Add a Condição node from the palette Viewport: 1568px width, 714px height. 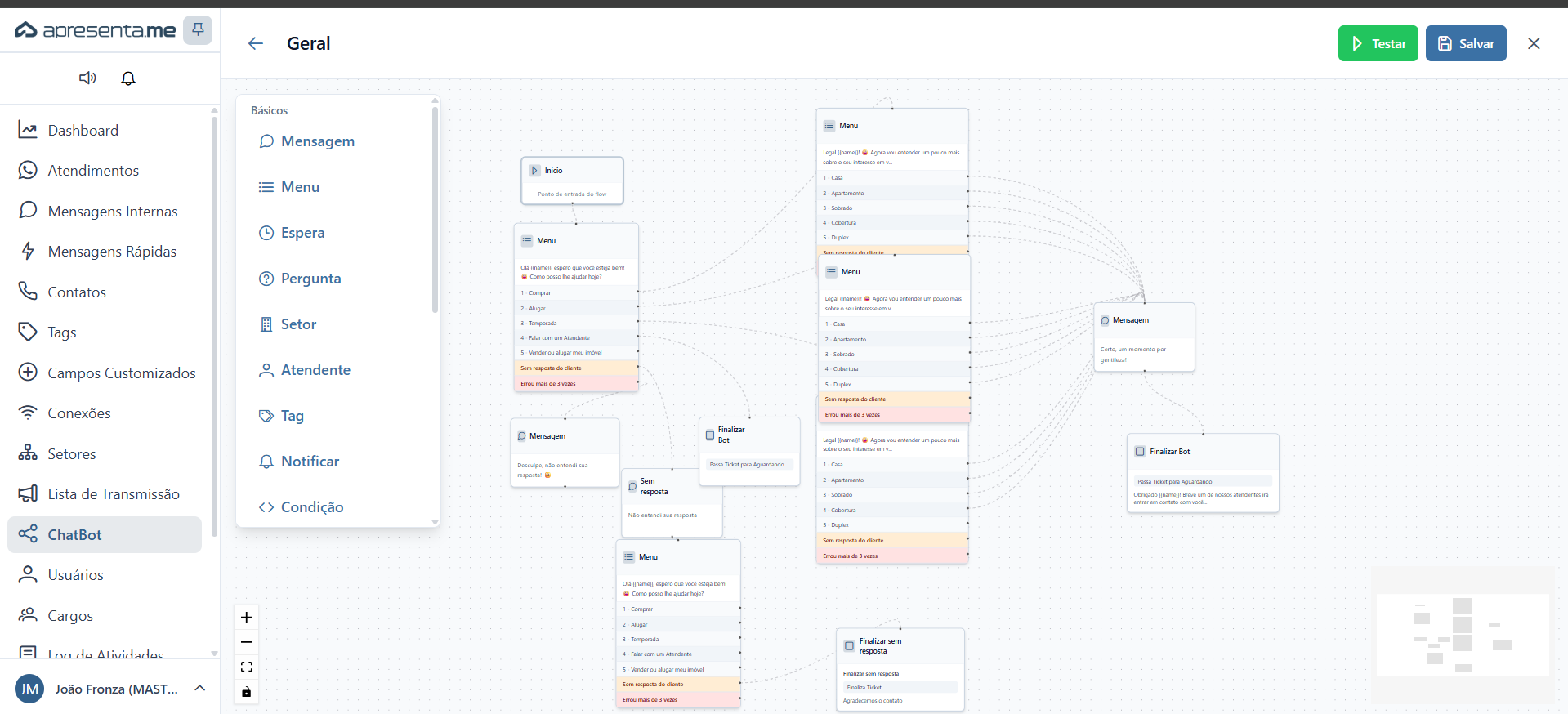pos(301,507)
